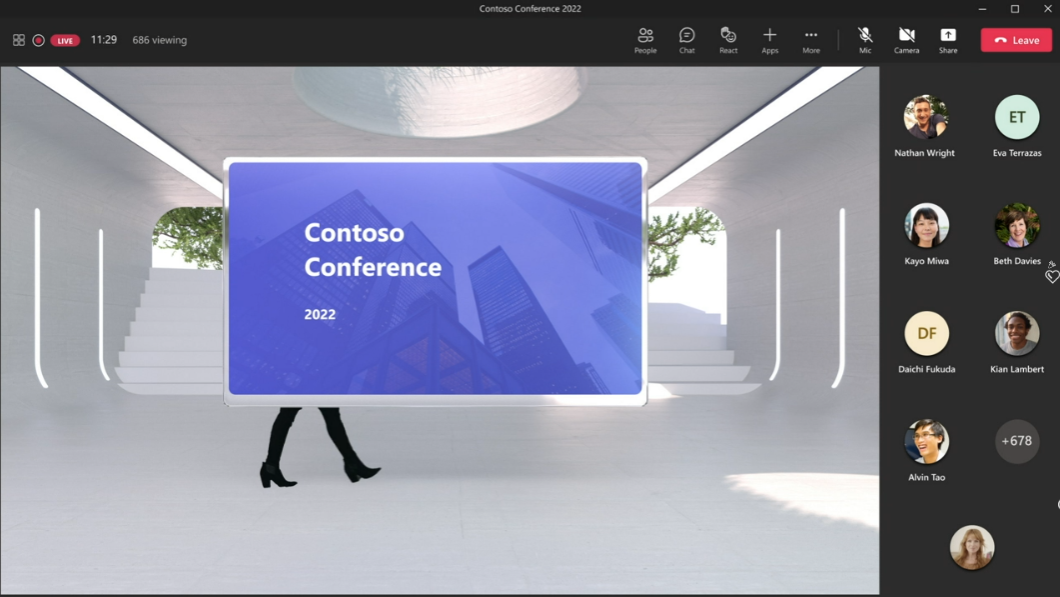Leave the meeting
1060x597 pixels.
tap(1016, 40)
